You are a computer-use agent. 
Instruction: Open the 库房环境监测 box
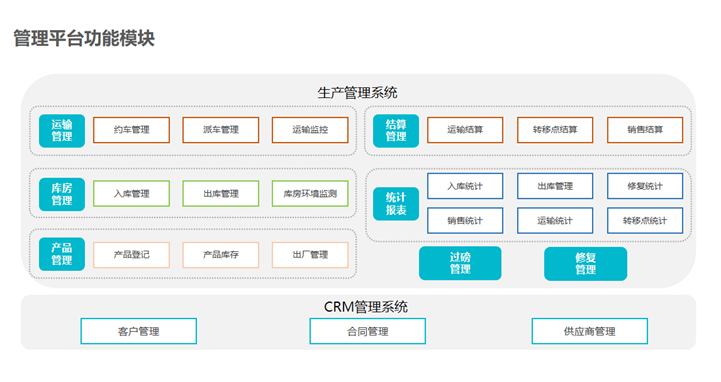(x=310, y=194)
